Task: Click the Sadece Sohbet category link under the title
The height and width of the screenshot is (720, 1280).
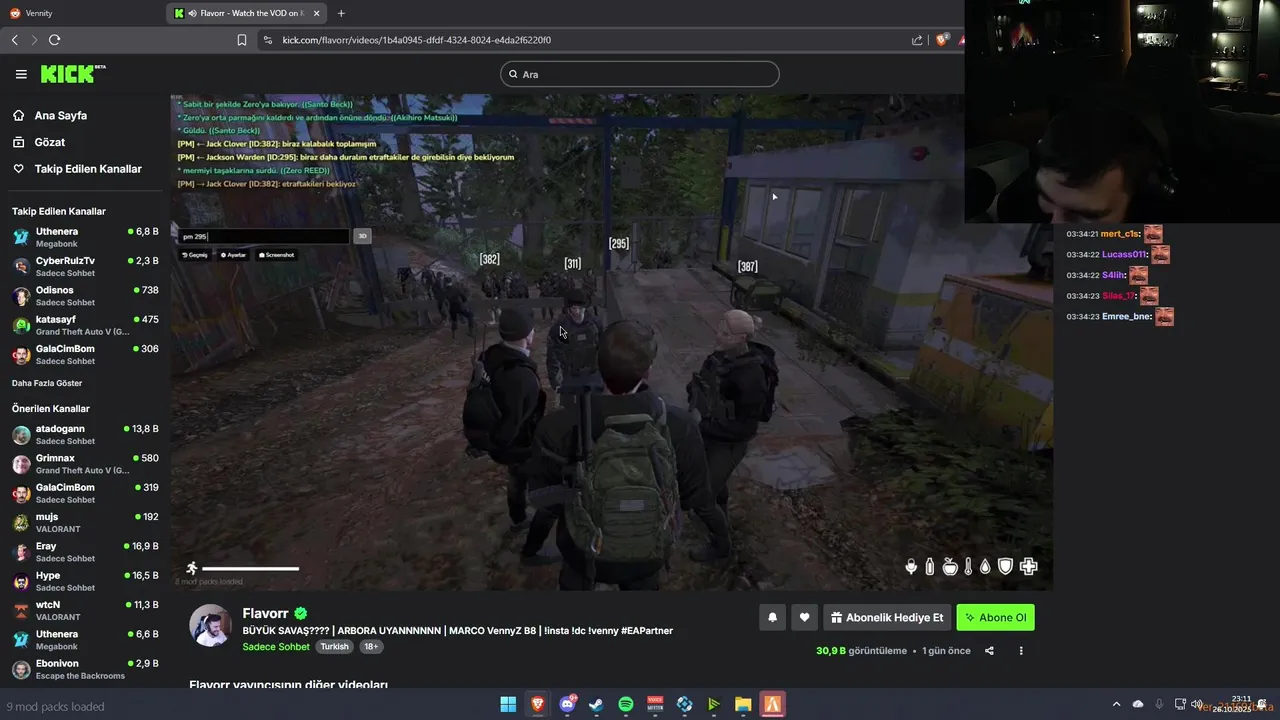Action: coord(276,647)
